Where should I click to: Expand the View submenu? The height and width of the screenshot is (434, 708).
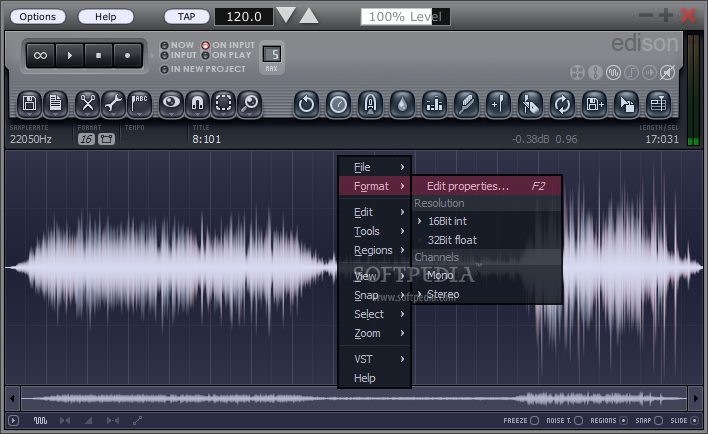point(375,276)
